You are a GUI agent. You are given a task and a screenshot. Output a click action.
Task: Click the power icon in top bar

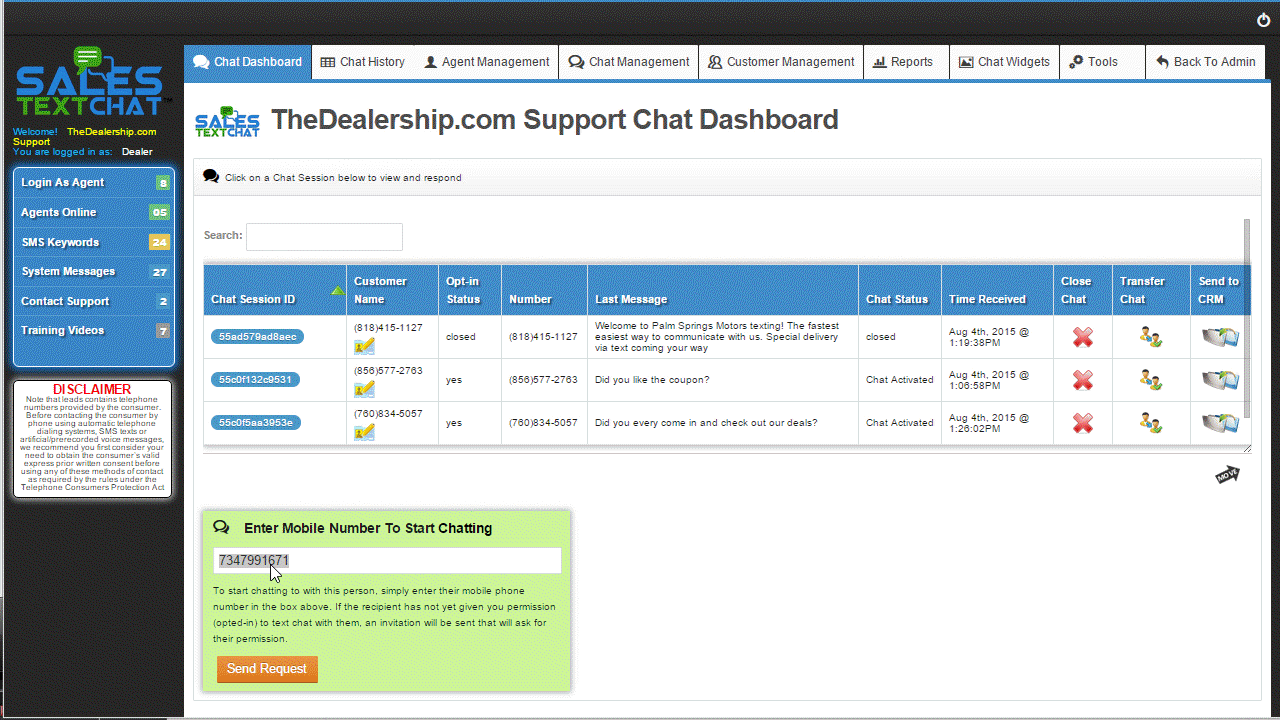point(1263,20)
